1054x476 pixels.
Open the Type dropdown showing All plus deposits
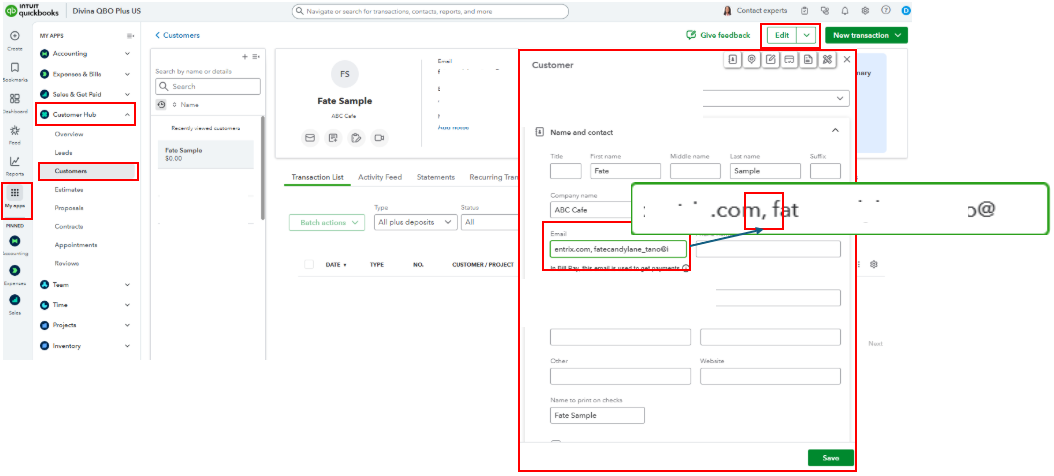pos(415,222)
